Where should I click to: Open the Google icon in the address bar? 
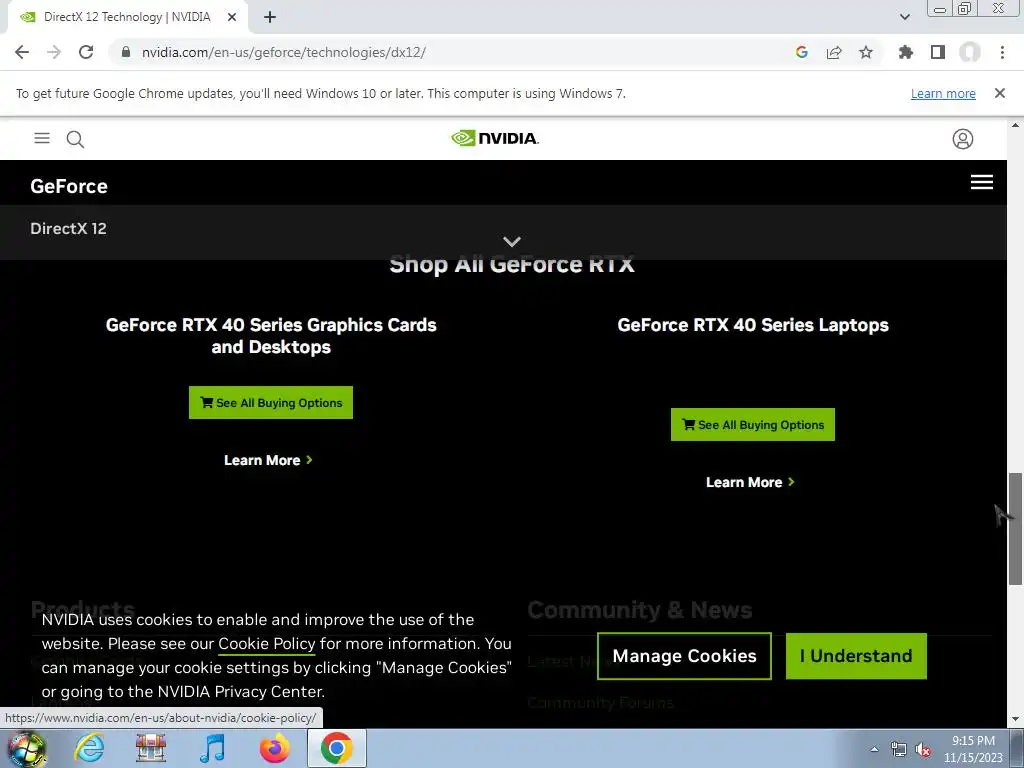pos(802,52)
